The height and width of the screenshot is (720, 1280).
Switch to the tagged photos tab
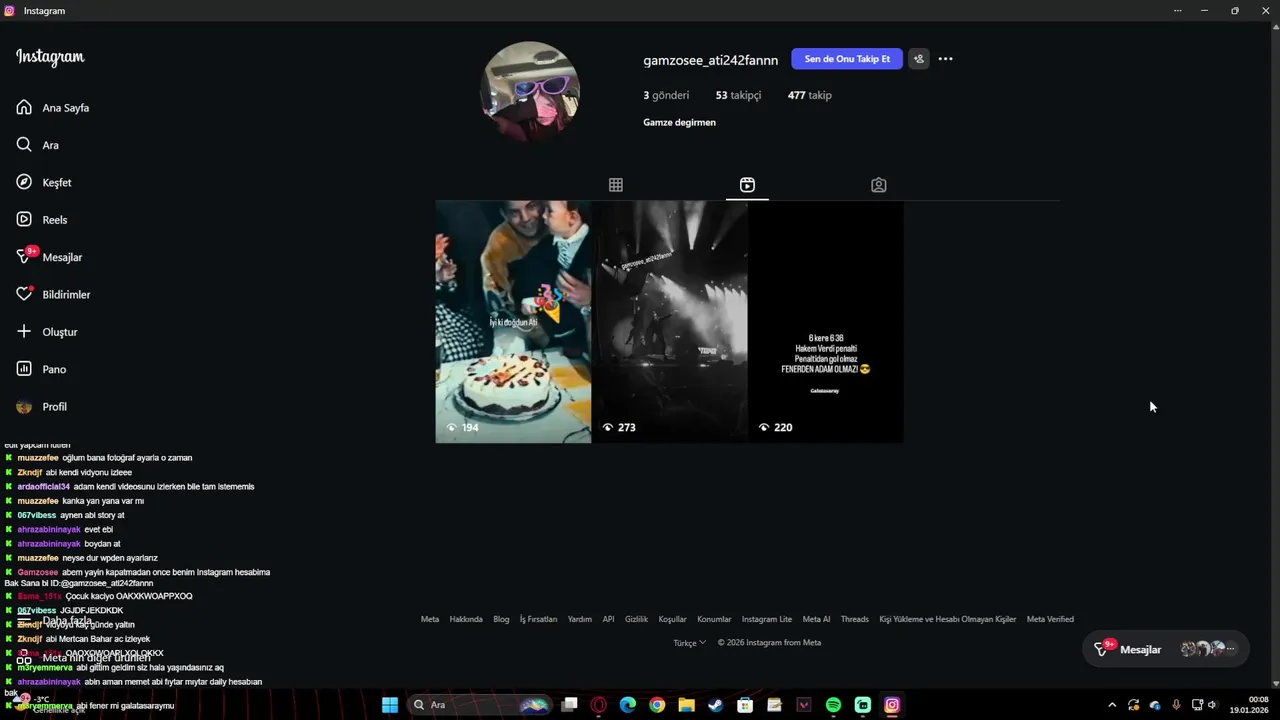[878, 185]
